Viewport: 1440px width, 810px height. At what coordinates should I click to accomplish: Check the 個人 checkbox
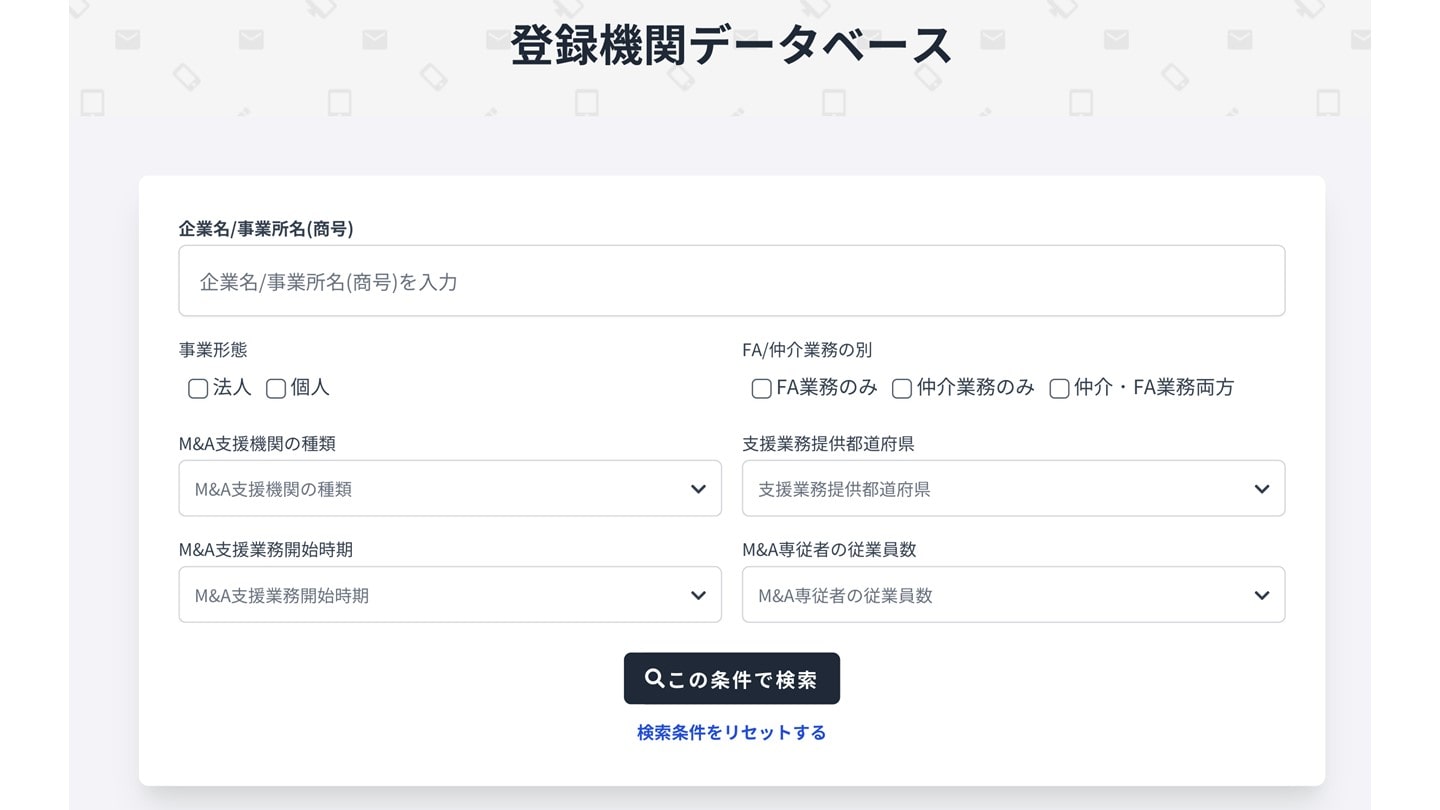pos(276,388)
